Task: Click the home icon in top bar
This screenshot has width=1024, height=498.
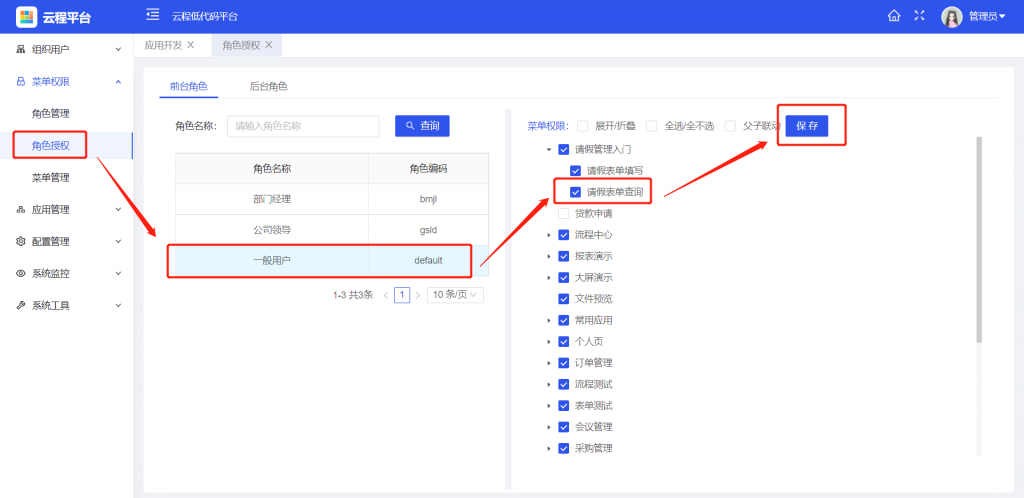Action: point(894,16)
